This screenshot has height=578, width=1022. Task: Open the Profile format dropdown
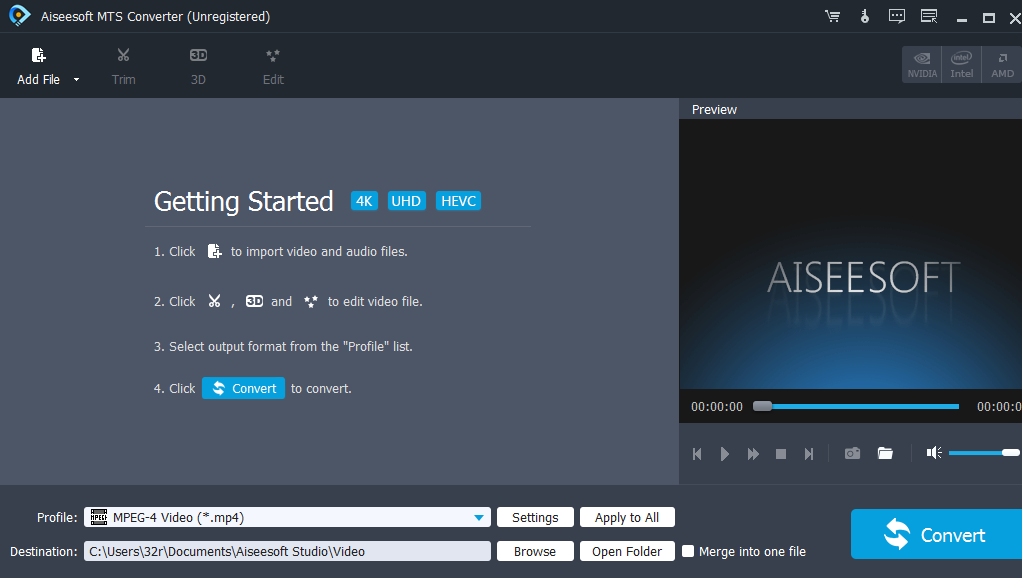287,517
